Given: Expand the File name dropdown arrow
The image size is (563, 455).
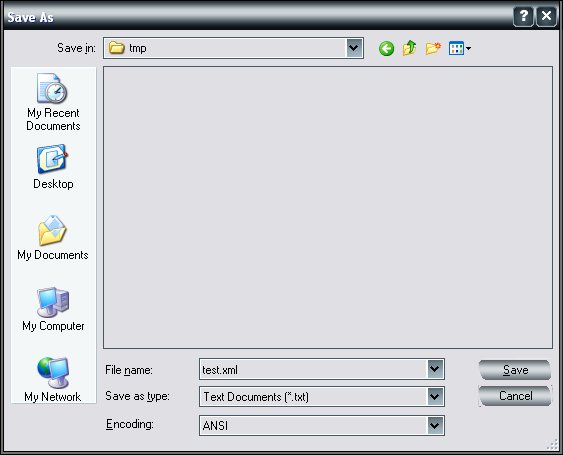Looking at the screenshot, I should 434,369.
